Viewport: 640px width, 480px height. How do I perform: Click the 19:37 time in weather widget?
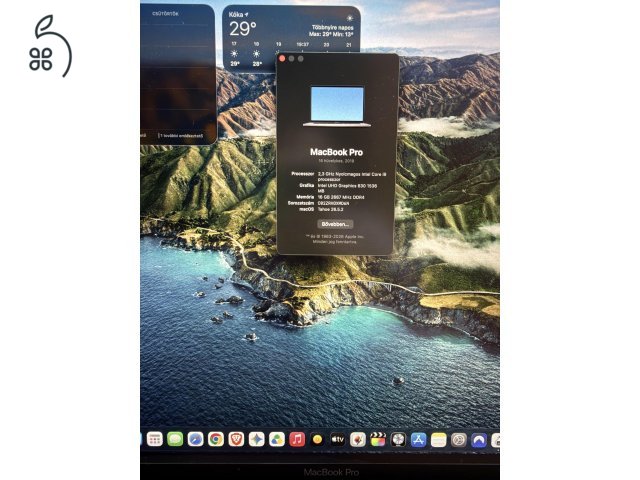click(302, 44)
